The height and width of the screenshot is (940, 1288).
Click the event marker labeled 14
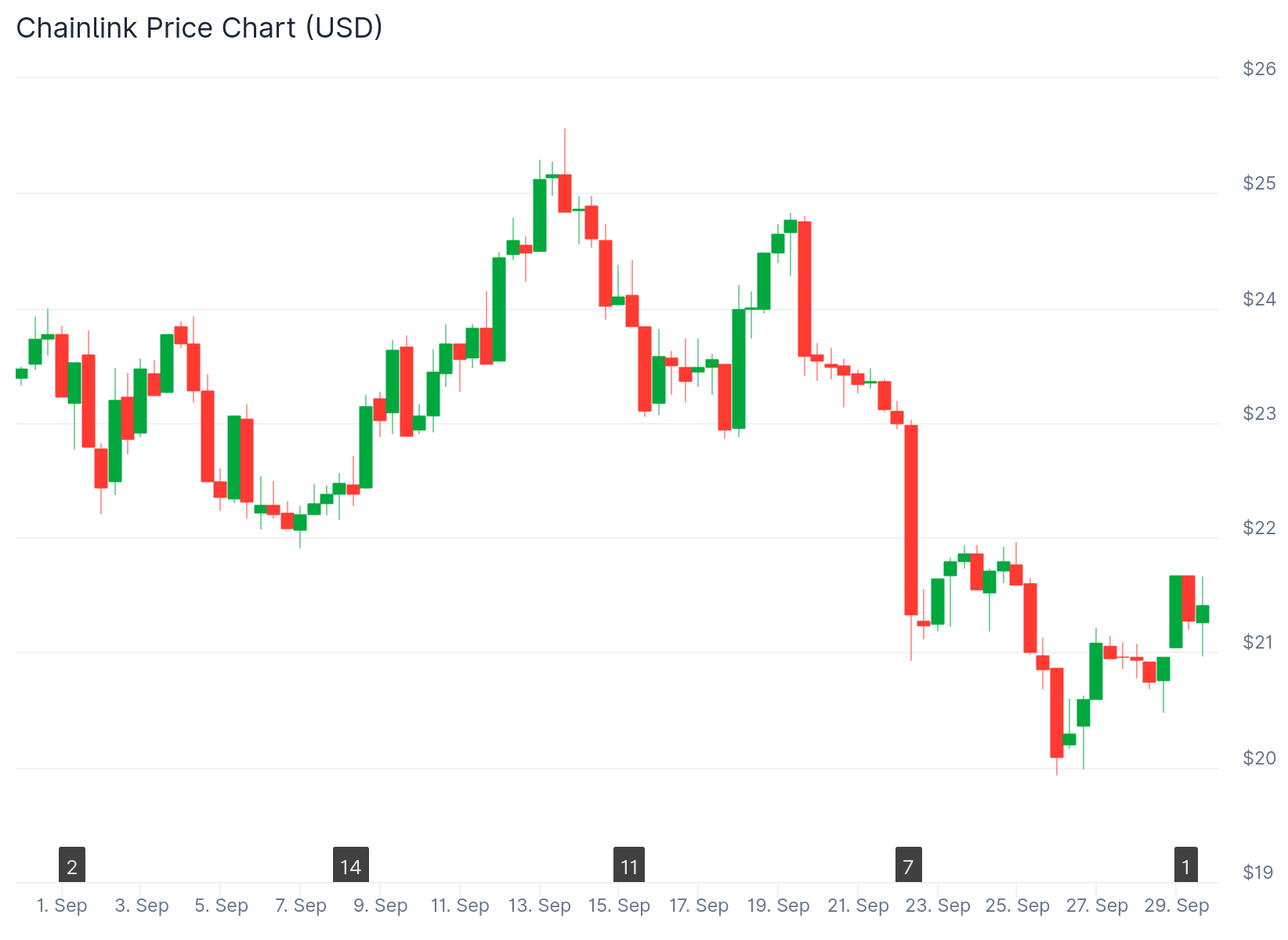350,866
